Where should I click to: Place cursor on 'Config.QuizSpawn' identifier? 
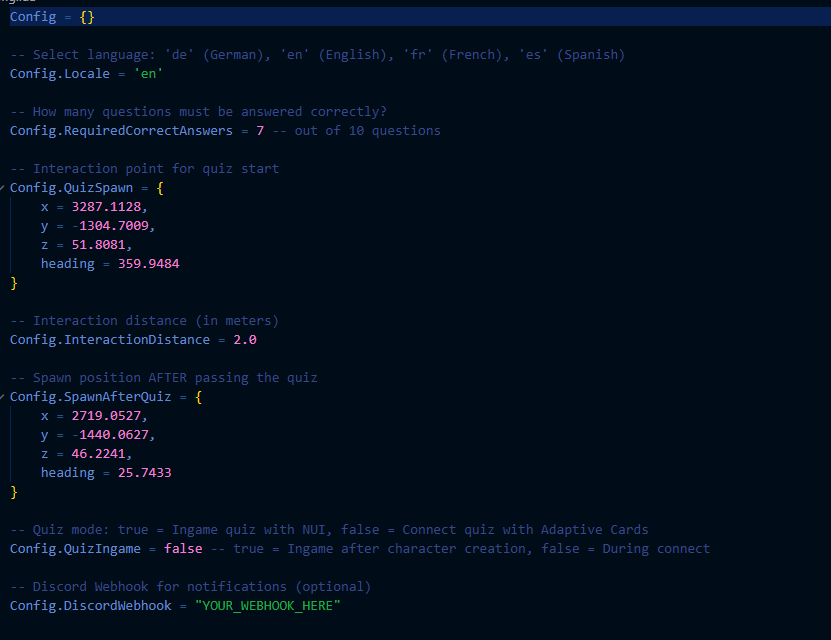click(72, 188)
